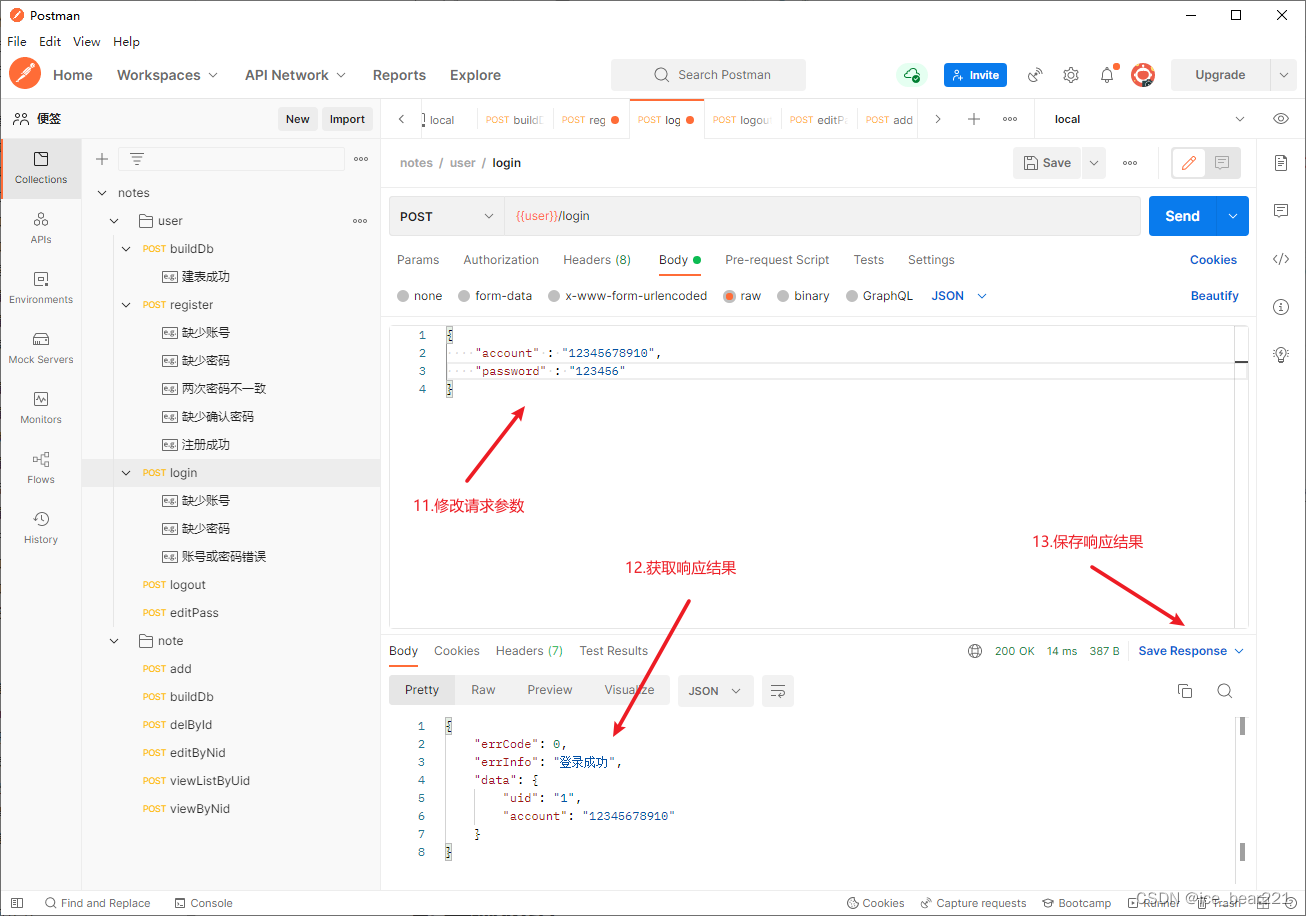Open the notifications bell
Screen dimensions: 1306x916
coord(1107,75)
